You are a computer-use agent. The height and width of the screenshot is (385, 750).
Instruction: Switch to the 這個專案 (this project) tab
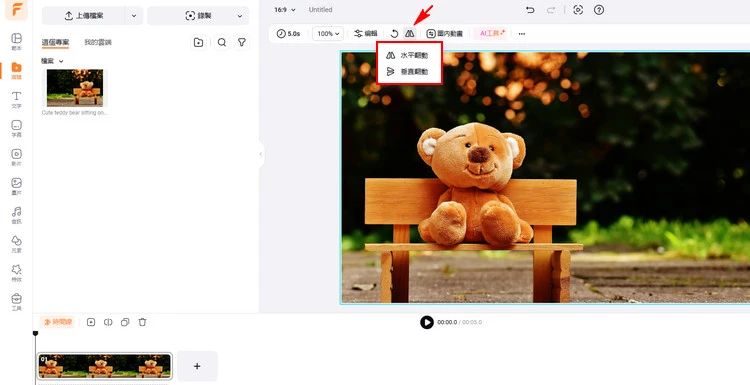(x=55, y=43)
